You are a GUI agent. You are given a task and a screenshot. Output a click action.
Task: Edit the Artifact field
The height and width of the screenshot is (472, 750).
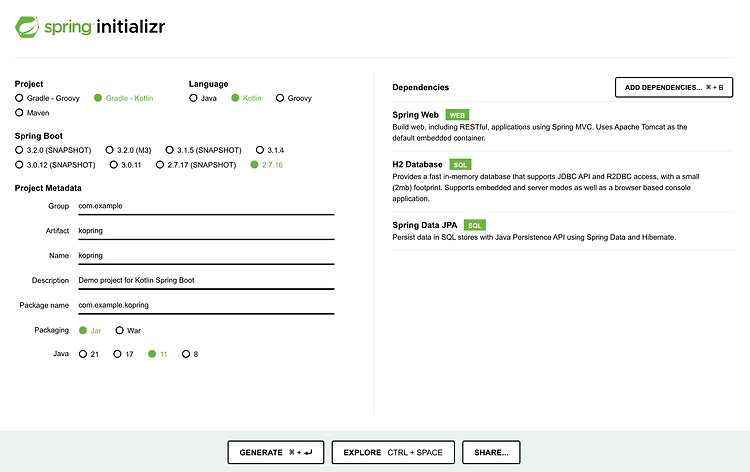click(x=206, y=231)
